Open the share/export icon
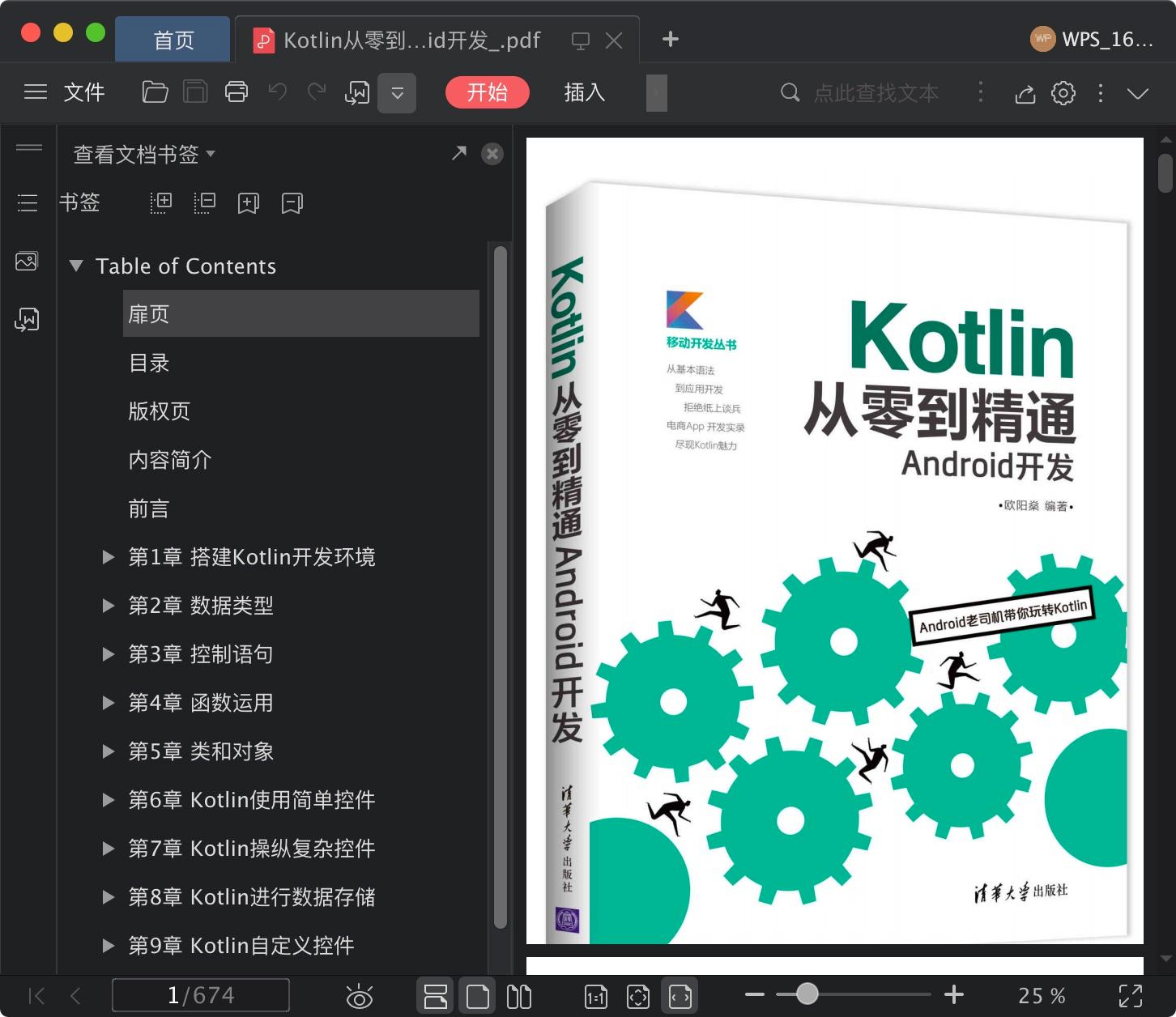The image size is (1176, 1017). pos(1025,94)
